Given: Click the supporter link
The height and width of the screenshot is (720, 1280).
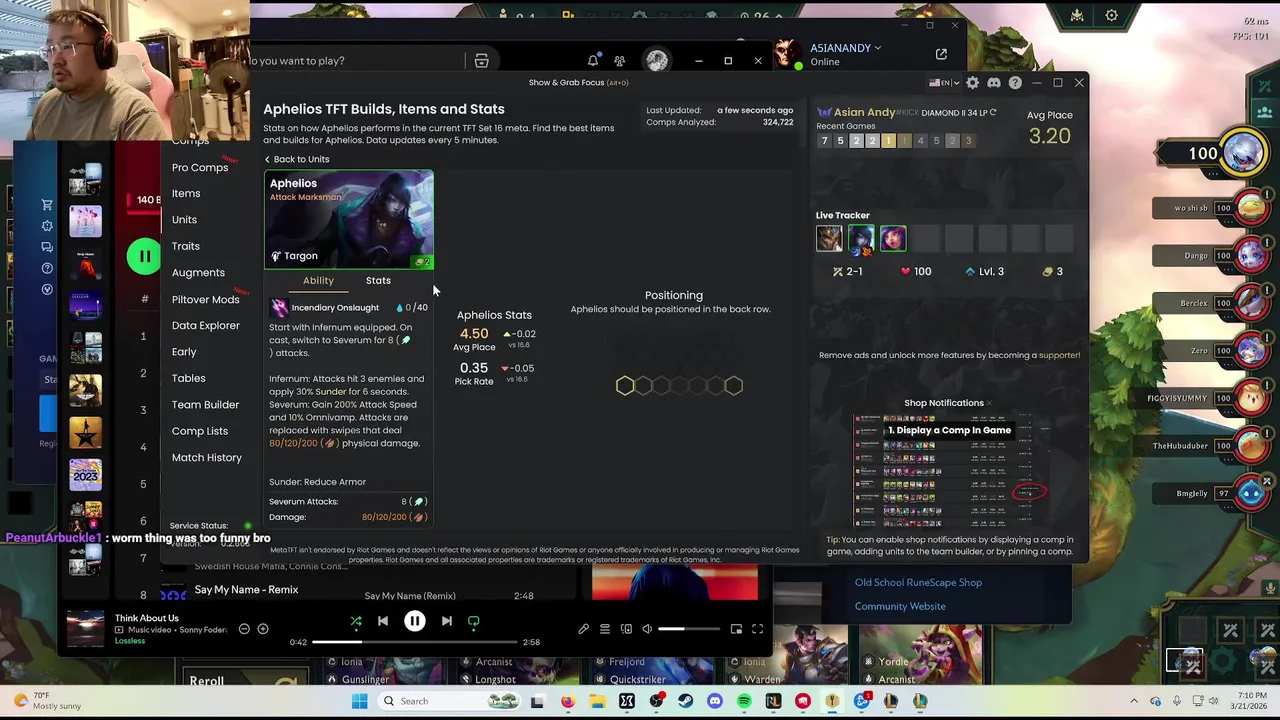Looking at the screenshot, I should click(x=1058, y=355).
